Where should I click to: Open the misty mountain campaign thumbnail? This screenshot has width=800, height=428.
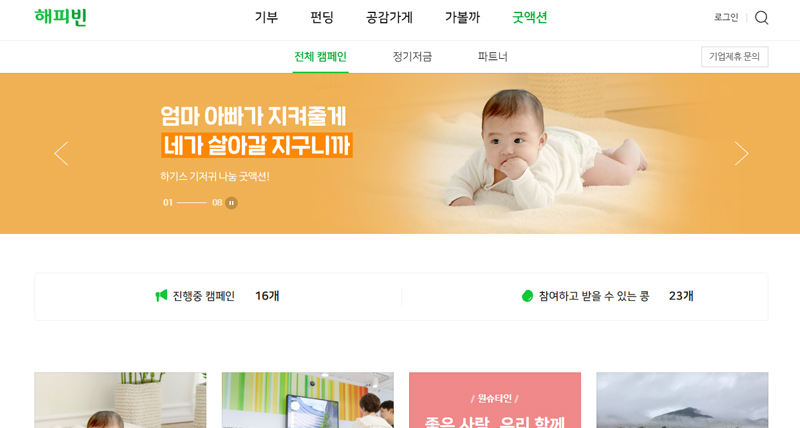pyautogui.click(x=682, y=400)
